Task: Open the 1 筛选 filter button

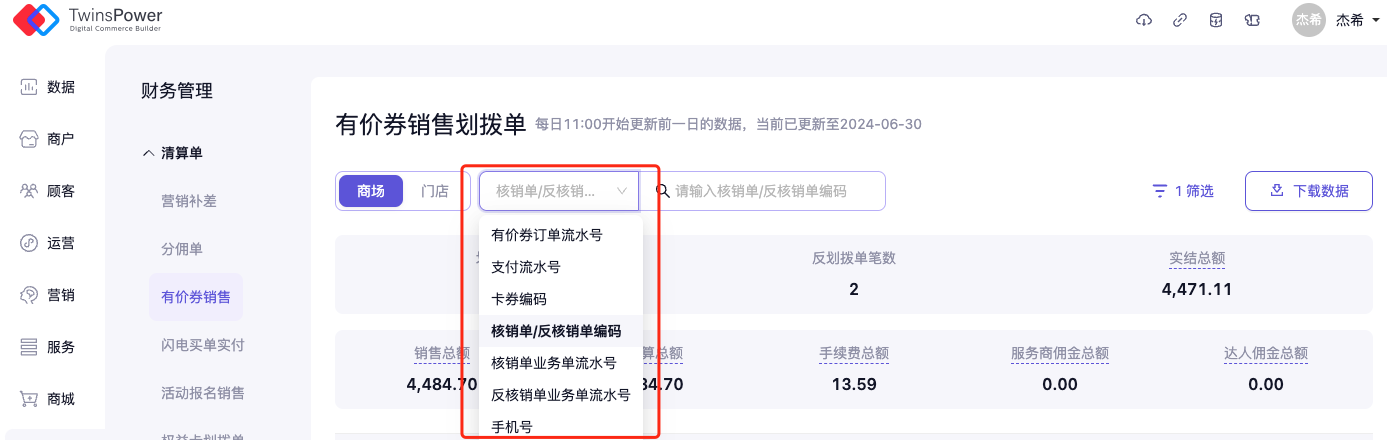Action: [1183, 191]
